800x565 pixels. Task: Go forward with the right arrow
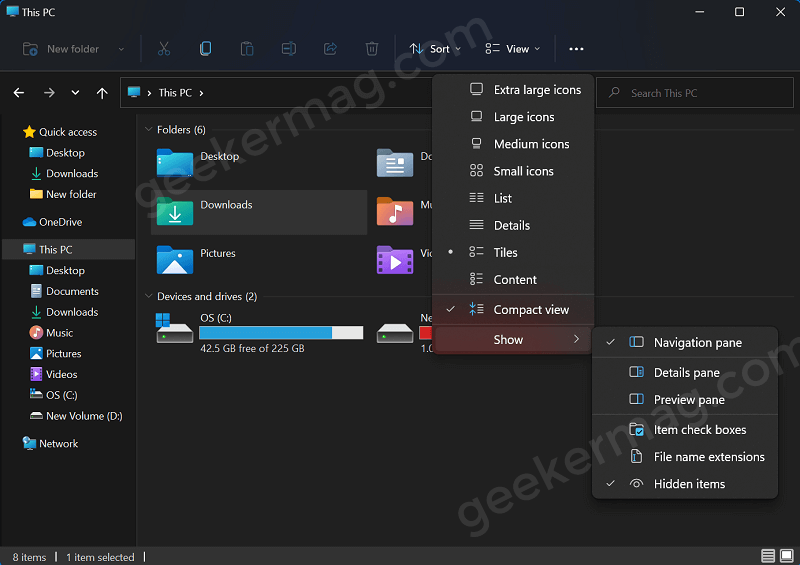pos(49,93)
